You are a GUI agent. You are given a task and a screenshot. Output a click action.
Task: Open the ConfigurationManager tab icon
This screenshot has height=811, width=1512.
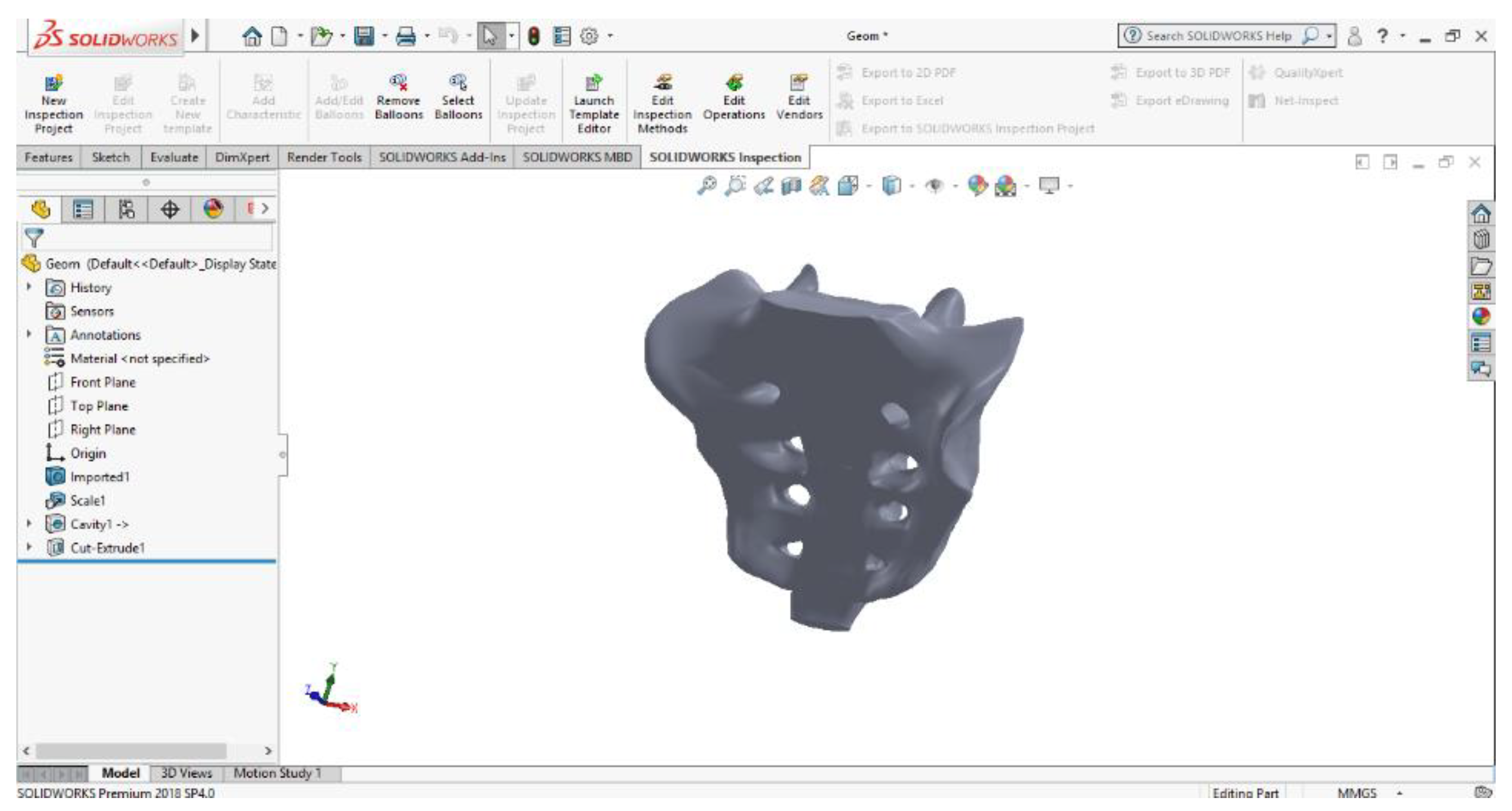126,210
